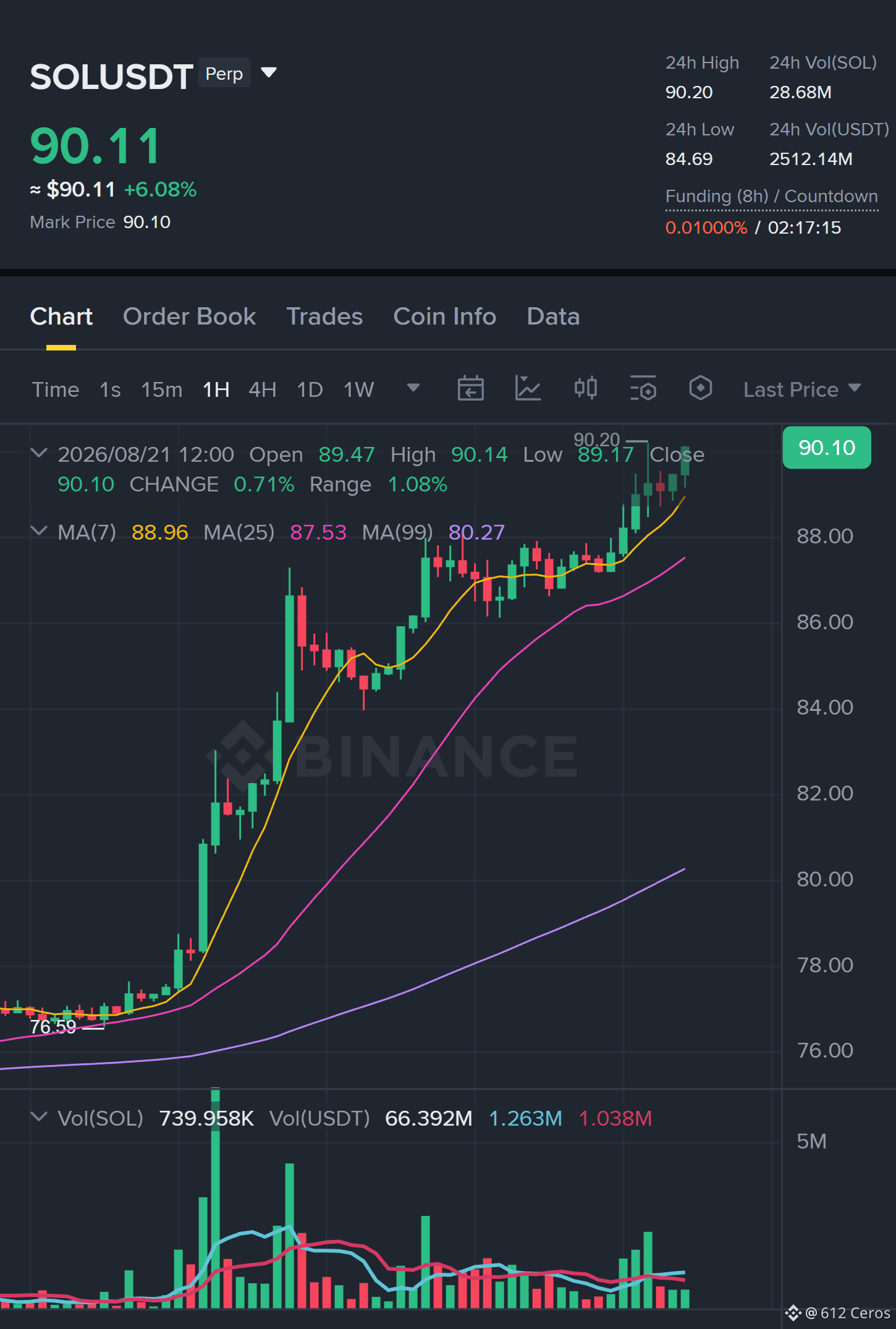Select the Time chart interval
The width and height of the screenshot is (896, 1329).
56,389
